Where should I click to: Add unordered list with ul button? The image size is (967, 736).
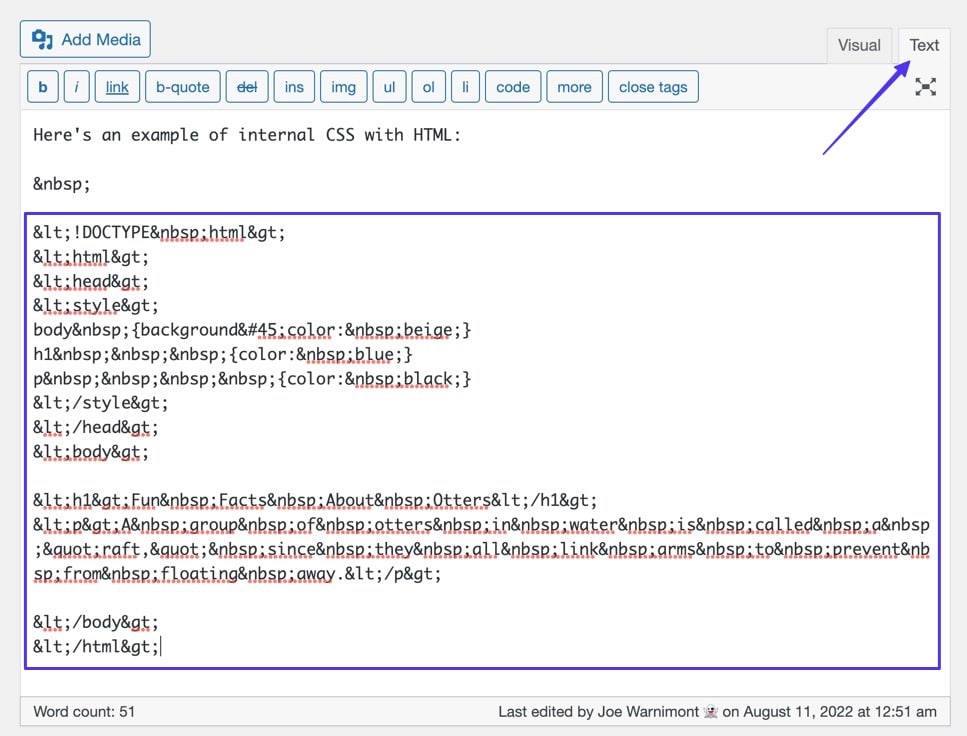click(x=389, y=87)
